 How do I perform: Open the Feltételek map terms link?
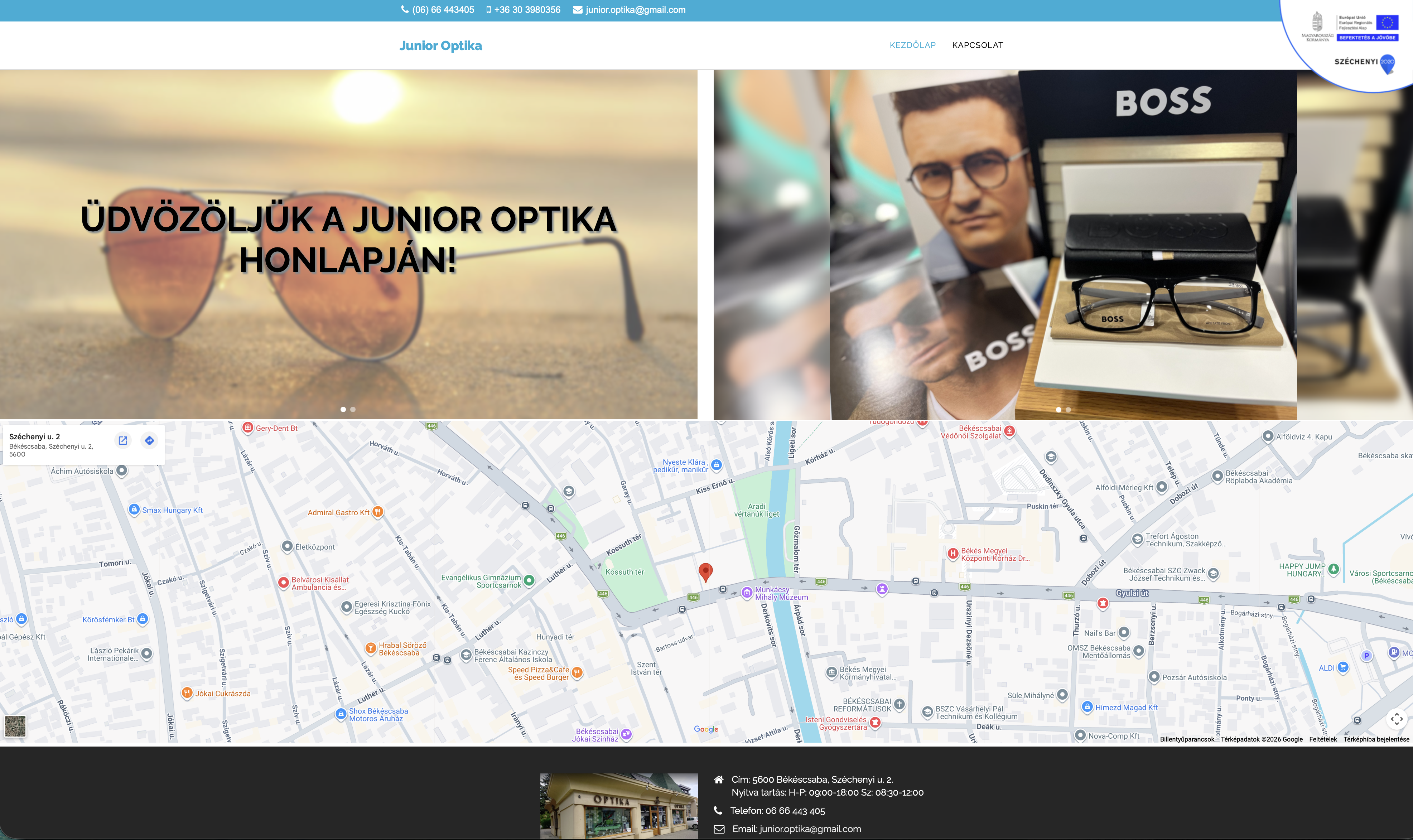click(1323, 739)
